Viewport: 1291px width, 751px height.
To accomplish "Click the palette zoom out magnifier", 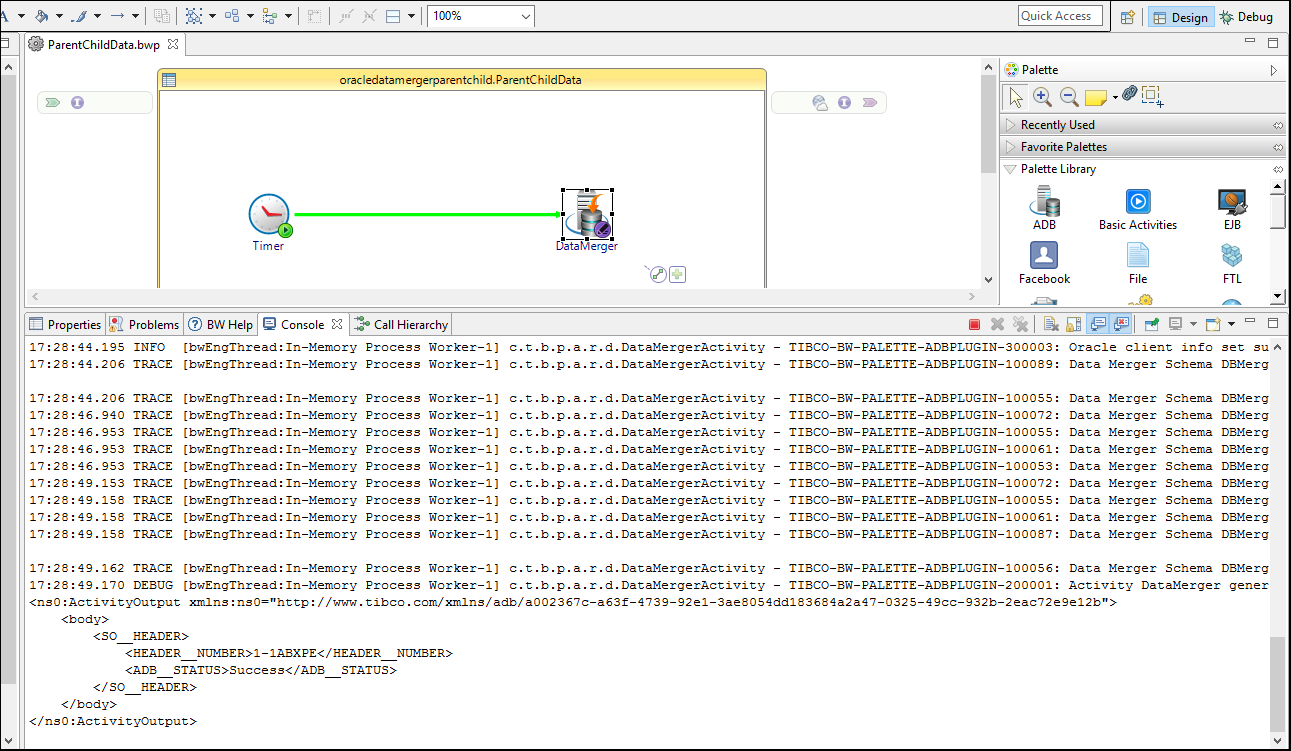I will [1068, 97].
